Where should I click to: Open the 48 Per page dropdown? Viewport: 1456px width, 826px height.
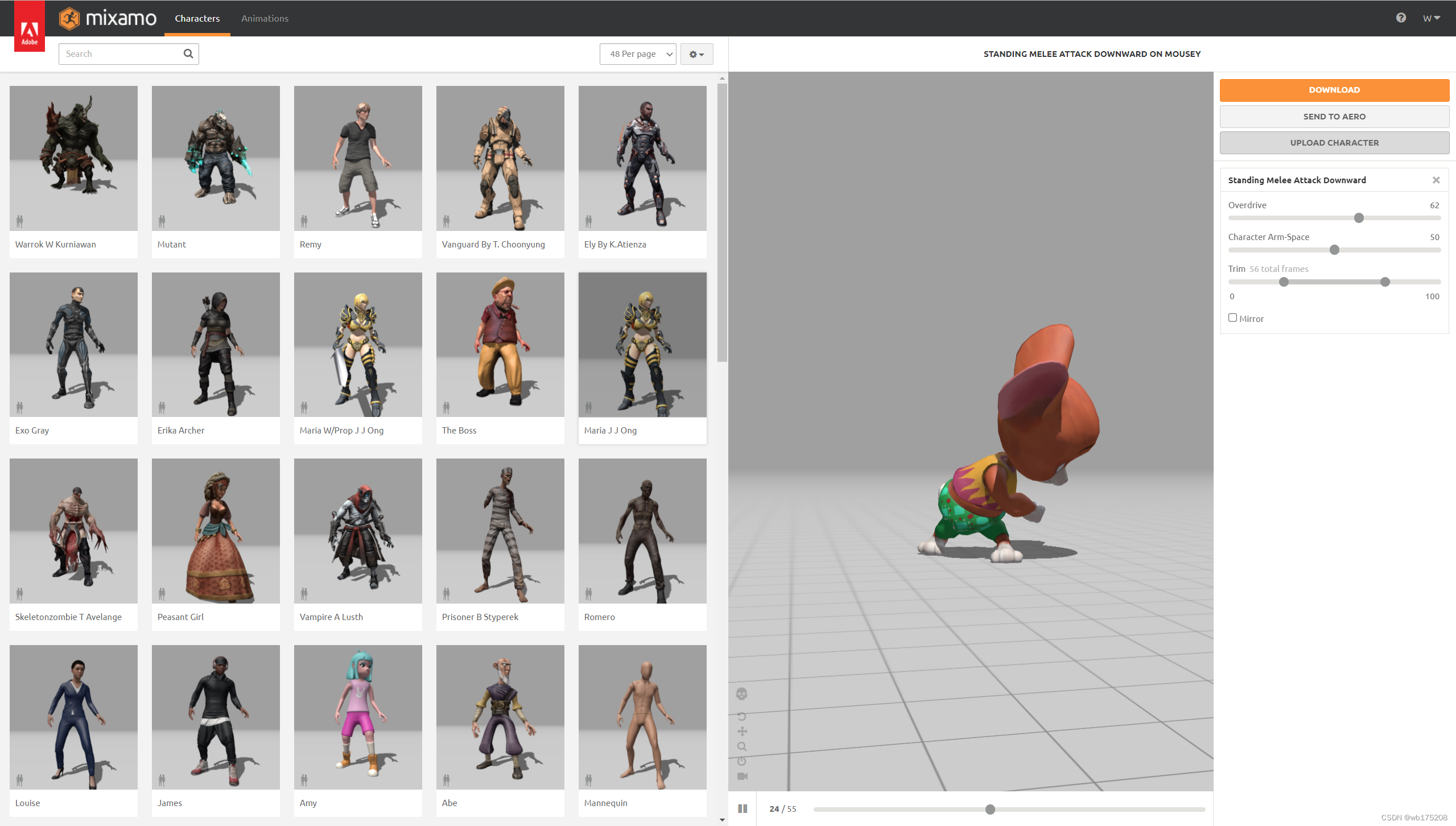[637, 54]
